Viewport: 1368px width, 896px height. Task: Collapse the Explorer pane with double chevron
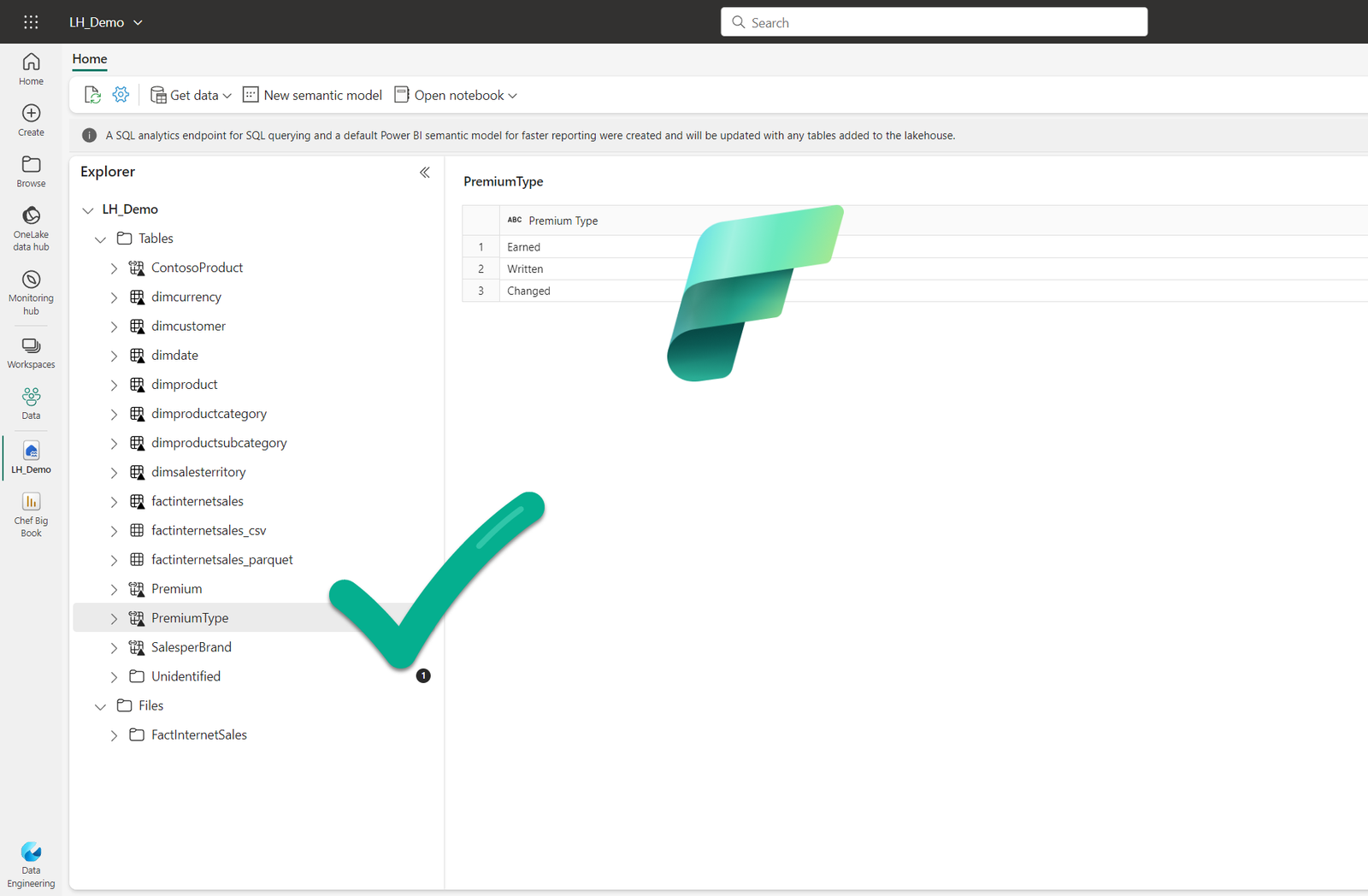[425, 172]
